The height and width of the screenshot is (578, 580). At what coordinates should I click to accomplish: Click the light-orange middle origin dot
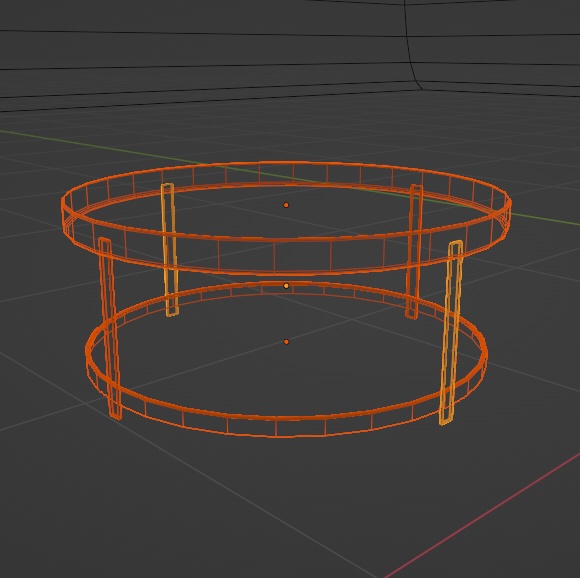pos(286,286)
